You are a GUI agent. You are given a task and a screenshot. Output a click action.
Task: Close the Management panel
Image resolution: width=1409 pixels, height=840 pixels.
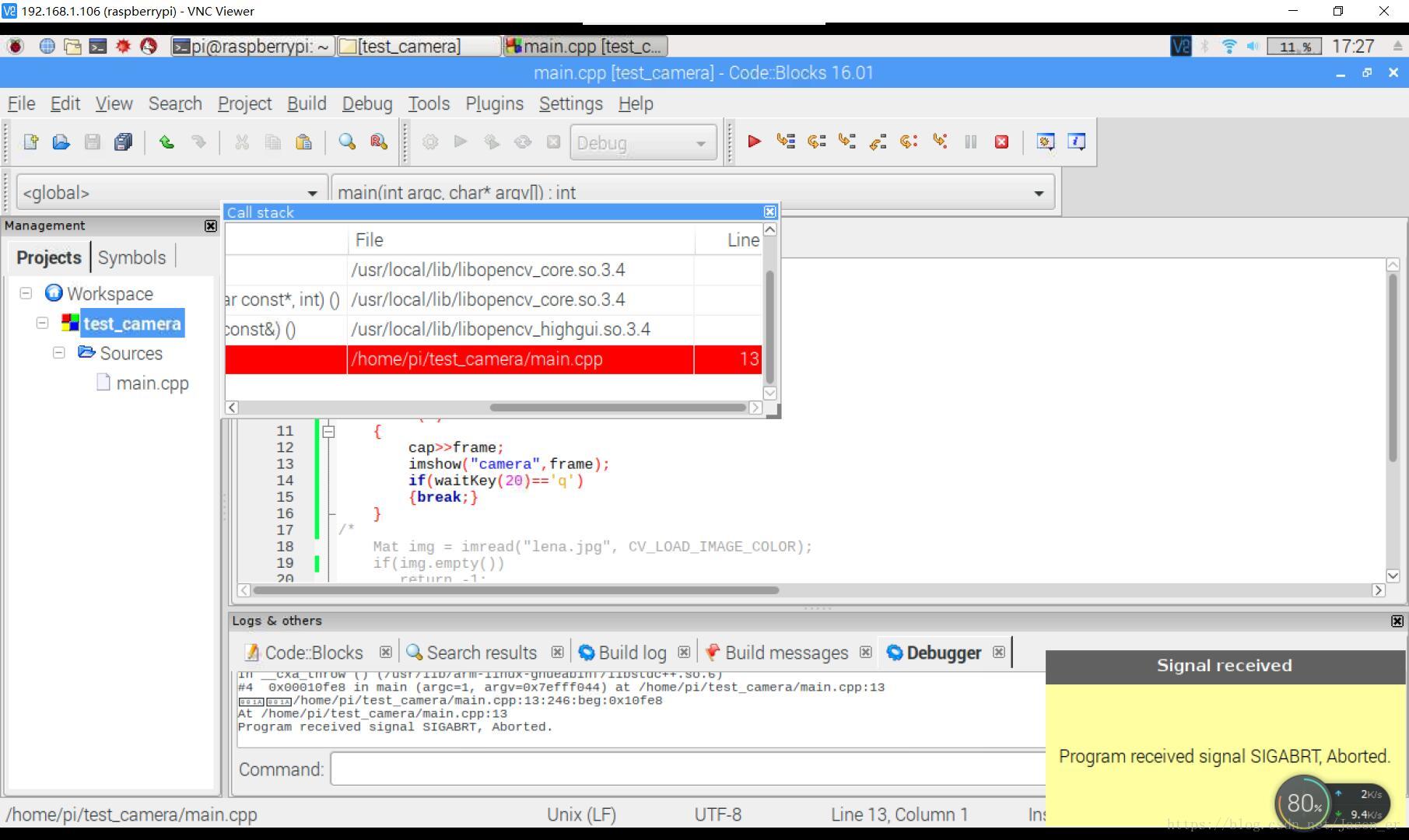pyautogui.click(x=210, y=226)
